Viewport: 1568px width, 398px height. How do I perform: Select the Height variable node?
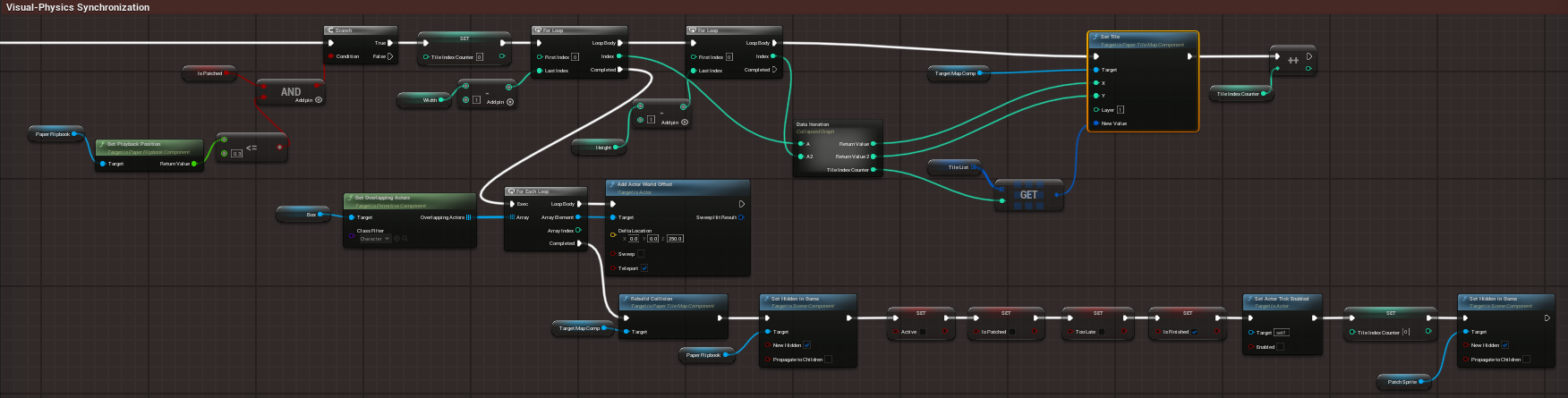click(x=599, y=148)
